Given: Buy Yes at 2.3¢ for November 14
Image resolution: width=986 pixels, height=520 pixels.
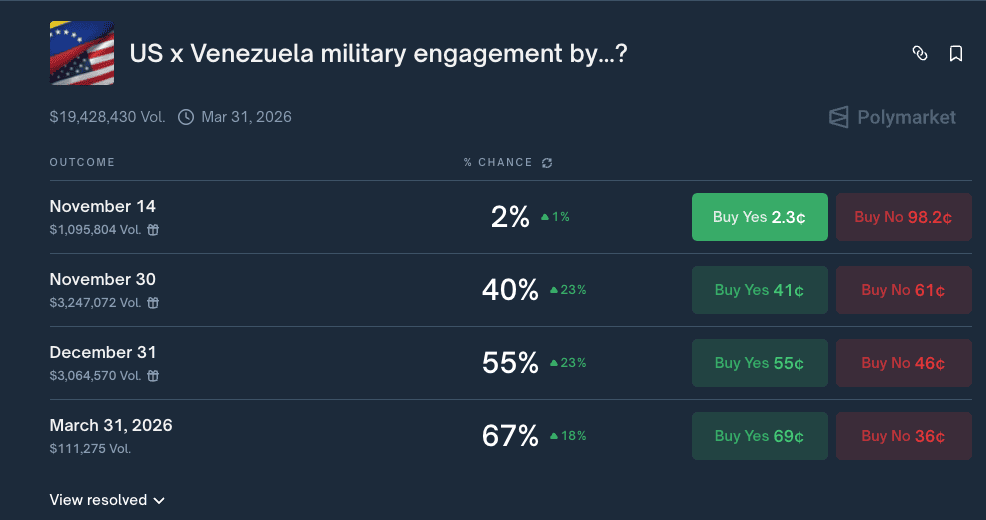Looking at the screenshot, I should coord(759,217).
